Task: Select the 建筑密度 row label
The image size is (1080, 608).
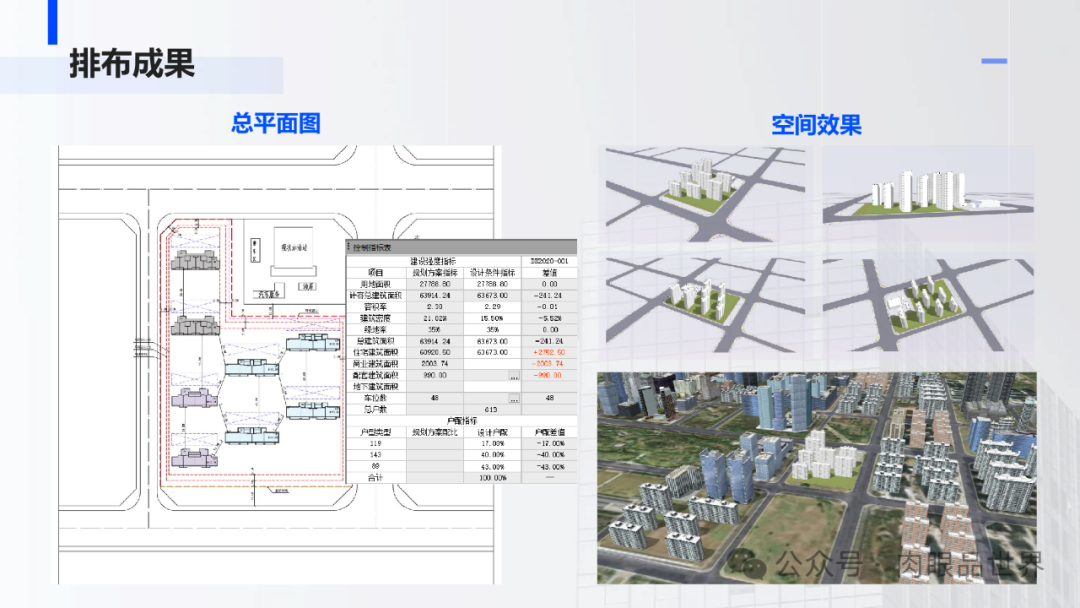Action: click(375, 318)
